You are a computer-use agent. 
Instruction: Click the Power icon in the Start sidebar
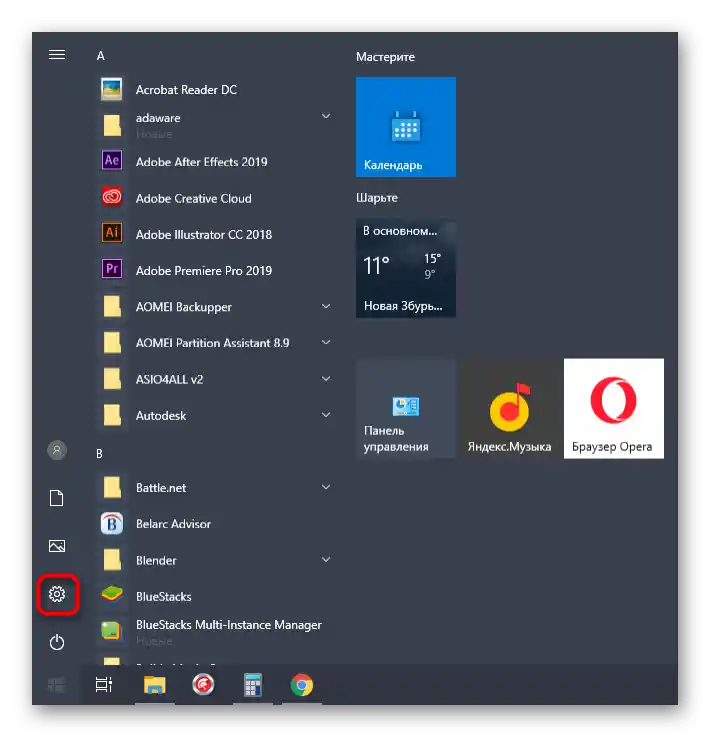[57, 642]
